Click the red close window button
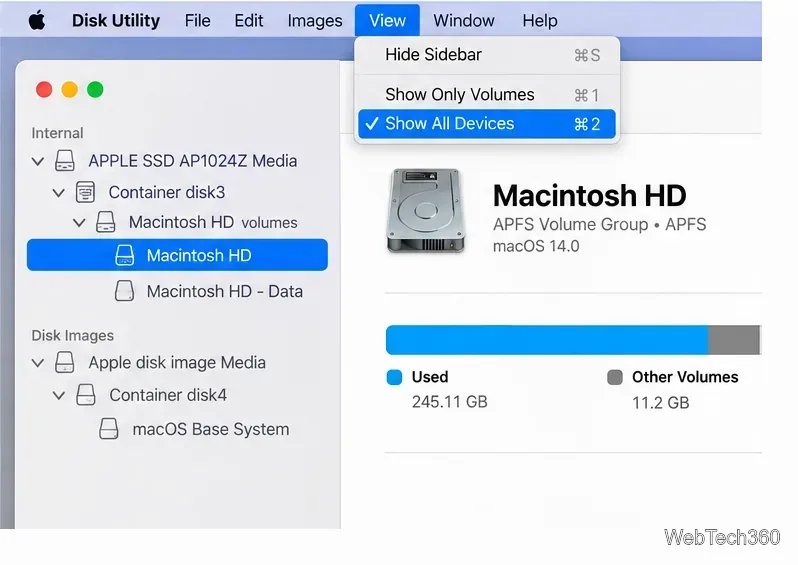Screen dimensions: 798x565 coord(44,90)
